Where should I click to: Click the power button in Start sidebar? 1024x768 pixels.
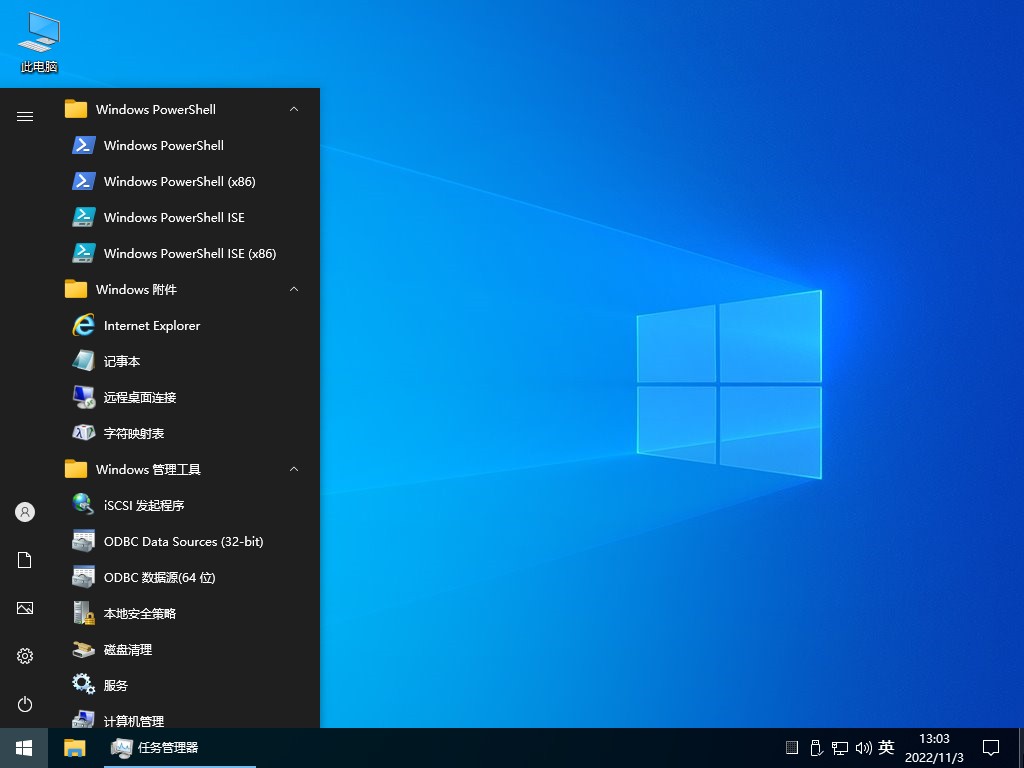25,704
